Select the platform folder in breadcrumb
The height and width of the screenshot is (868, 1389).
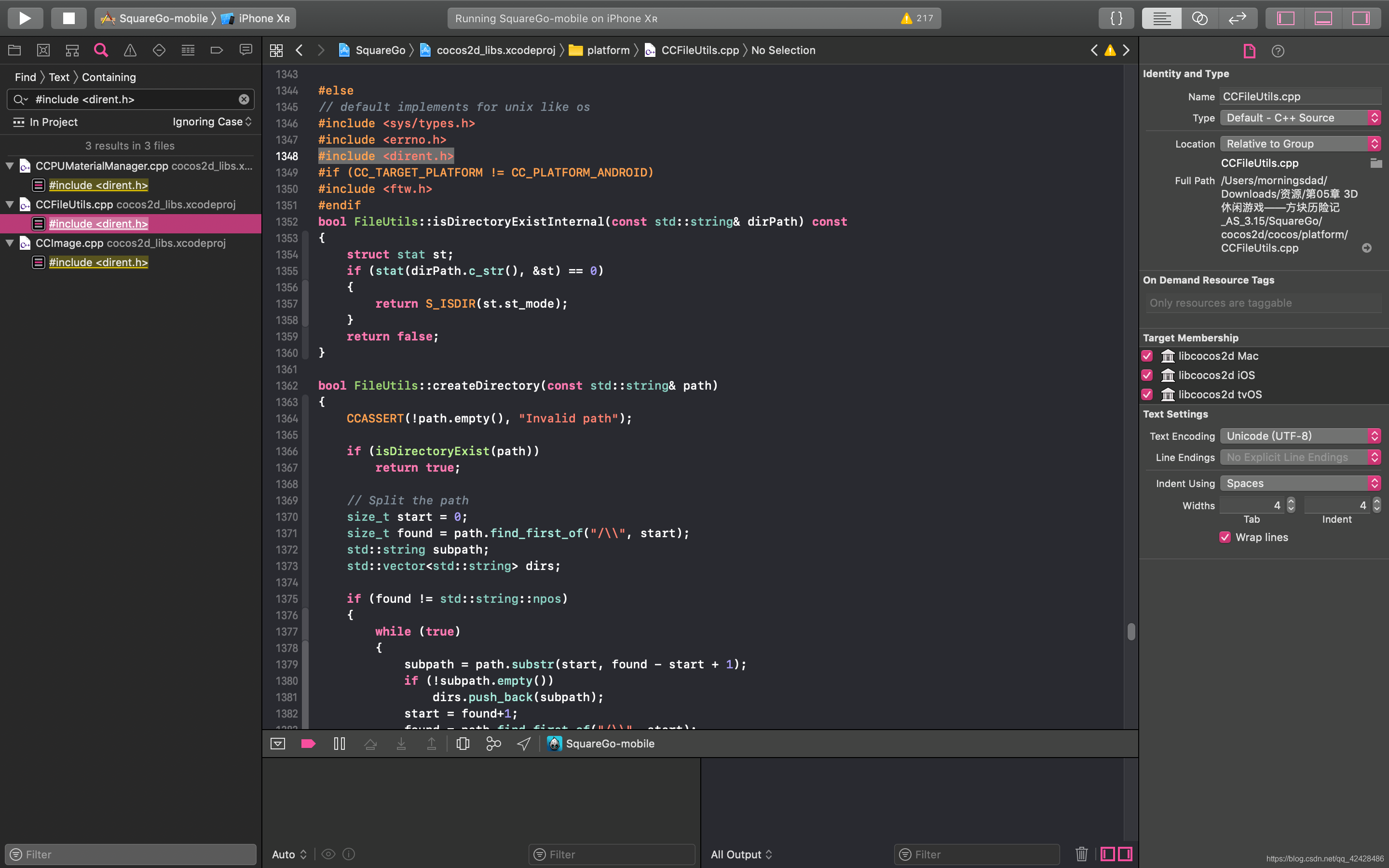point(607,51)
